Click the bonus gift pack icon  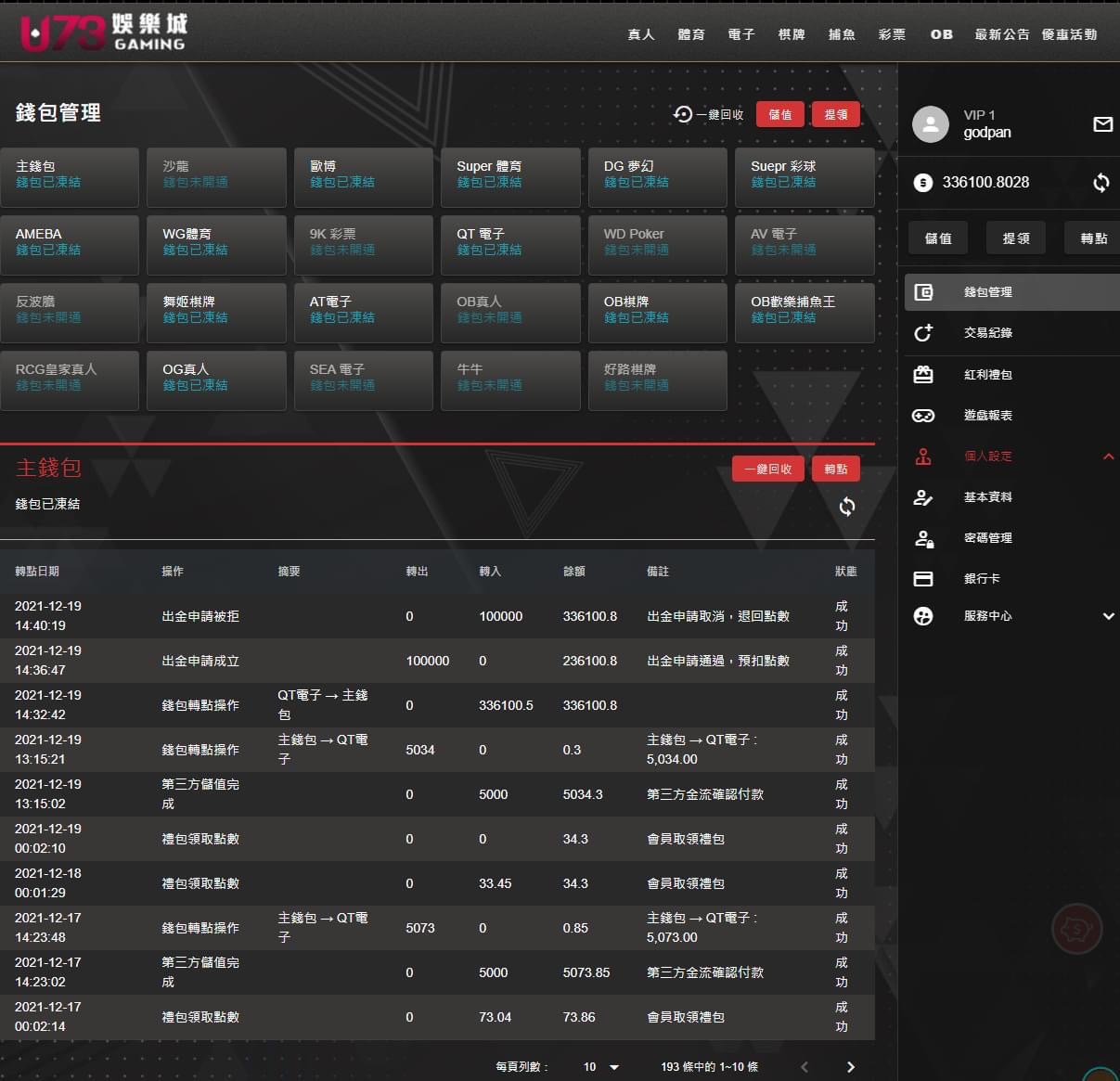coord(923,375)
